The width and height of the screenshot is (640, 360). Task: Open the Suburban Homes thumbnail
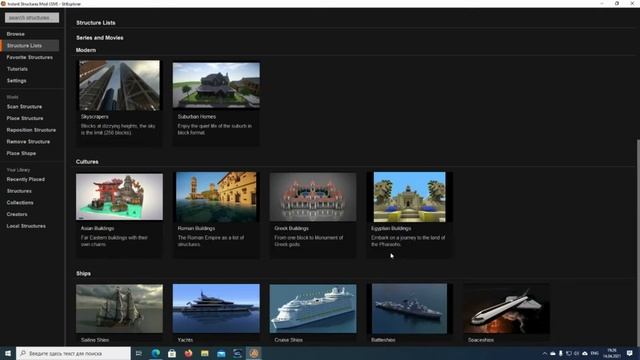216,85
